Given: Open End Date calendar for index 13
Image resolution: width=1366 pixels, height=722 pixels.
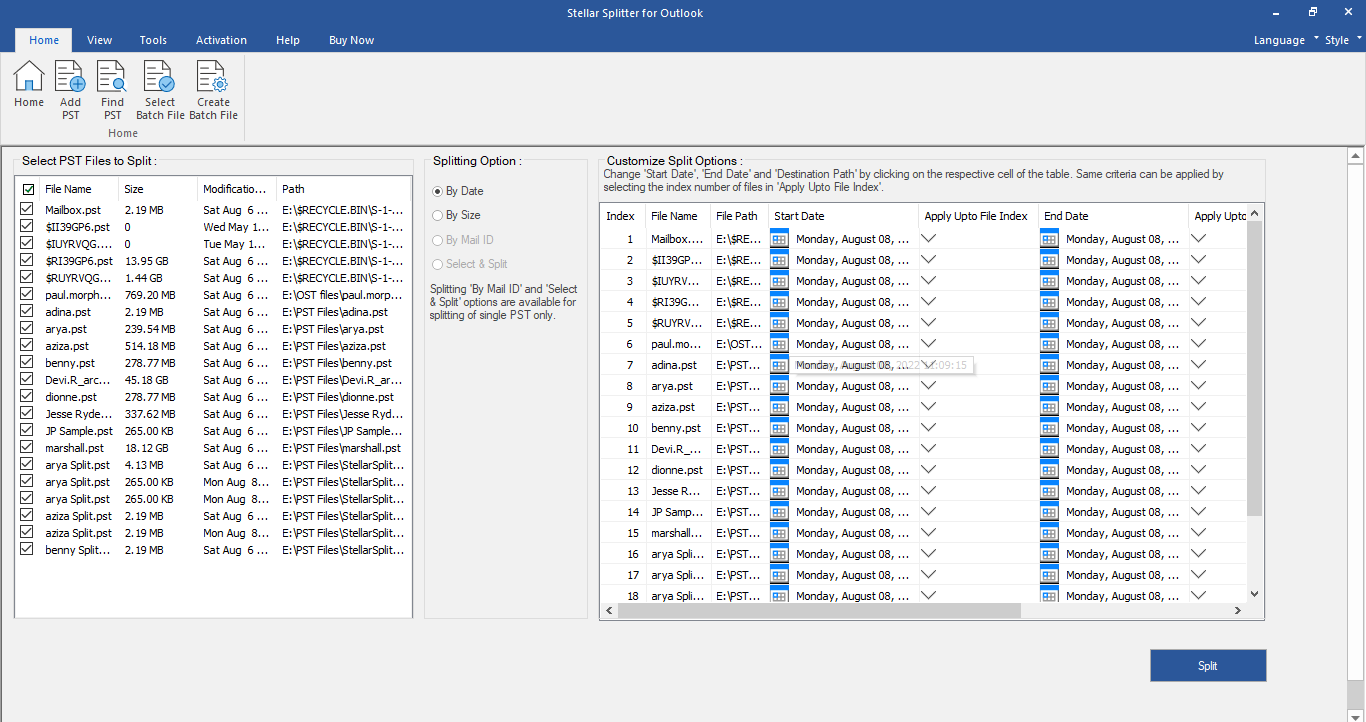Looking at the screenshot, I should 1049,491.
